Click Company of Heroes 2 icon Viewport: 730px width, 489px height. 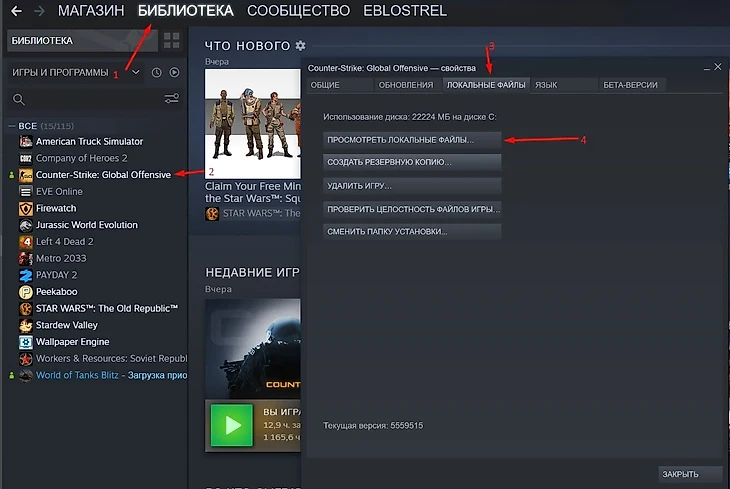(26, 158)
